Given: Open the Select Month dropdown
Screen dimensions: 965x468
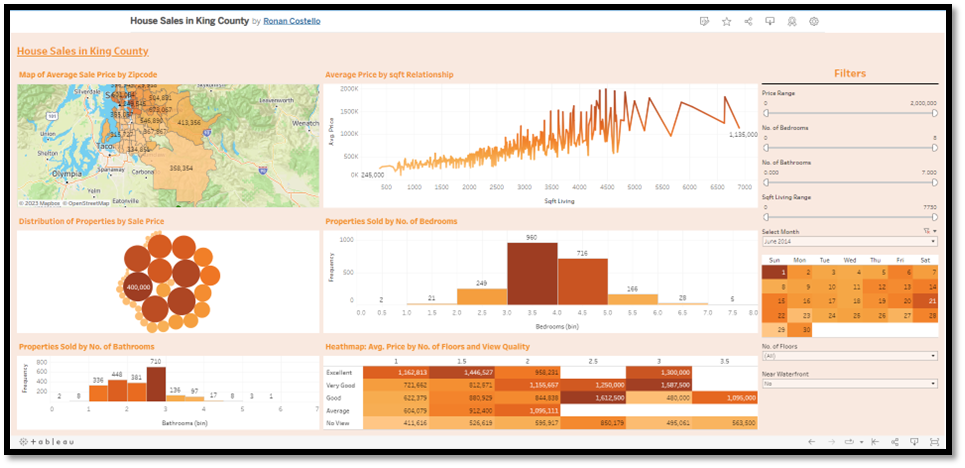Looking at the screenshot, I should tap(849, 242).
